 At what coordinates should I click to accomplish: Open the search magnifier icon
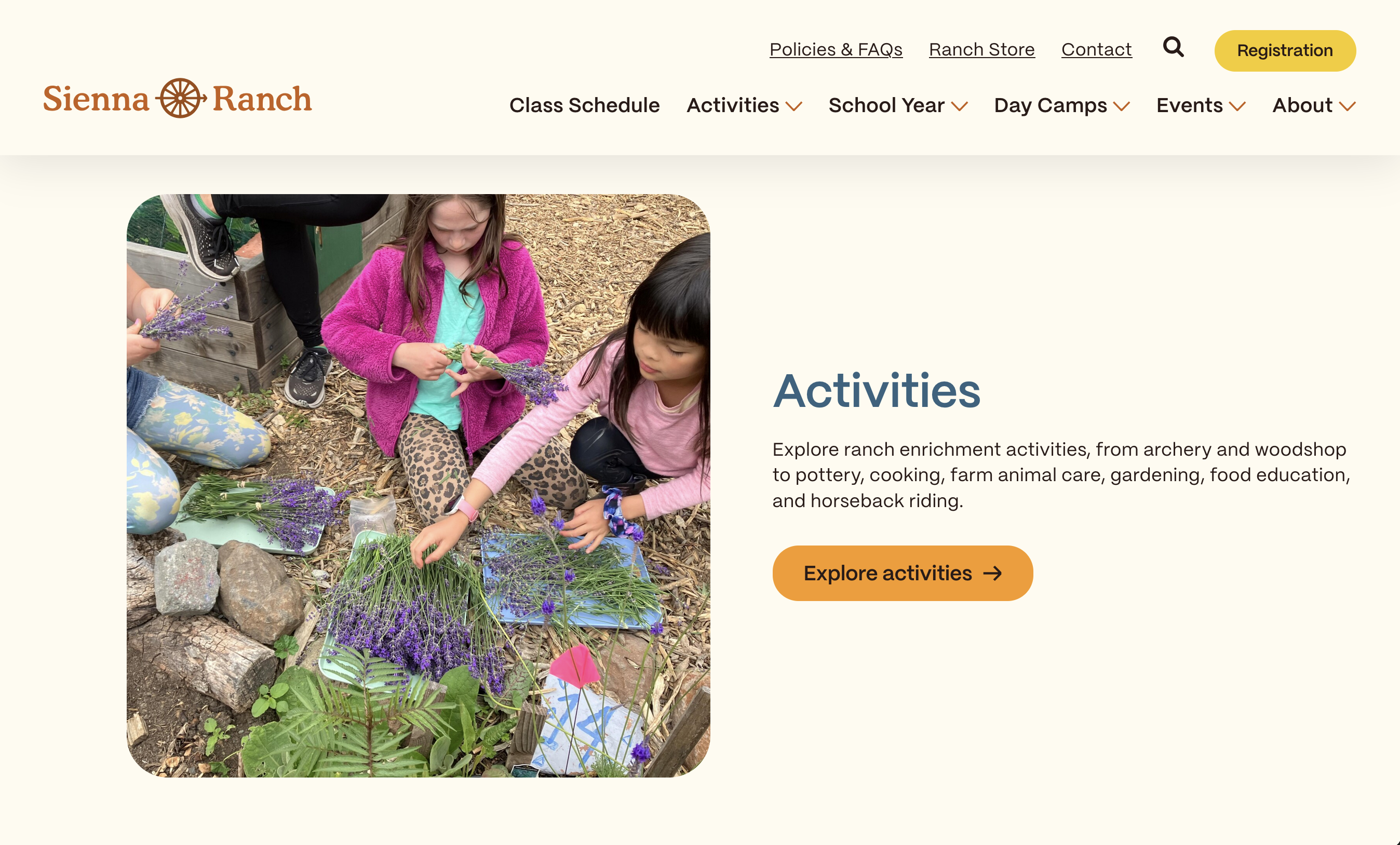(x=1173, y=47)
